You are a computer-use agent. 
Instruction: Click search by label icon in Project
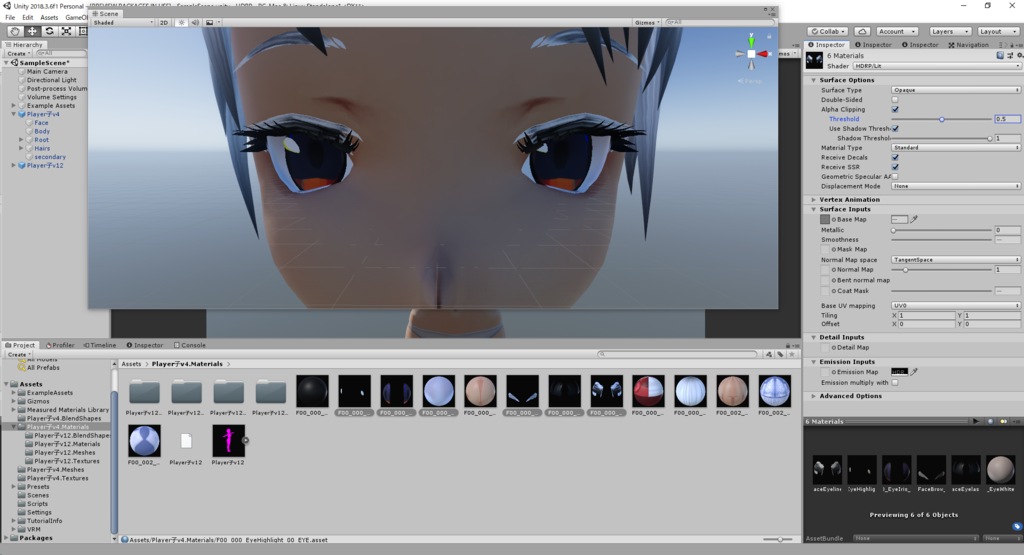(780, 354)
